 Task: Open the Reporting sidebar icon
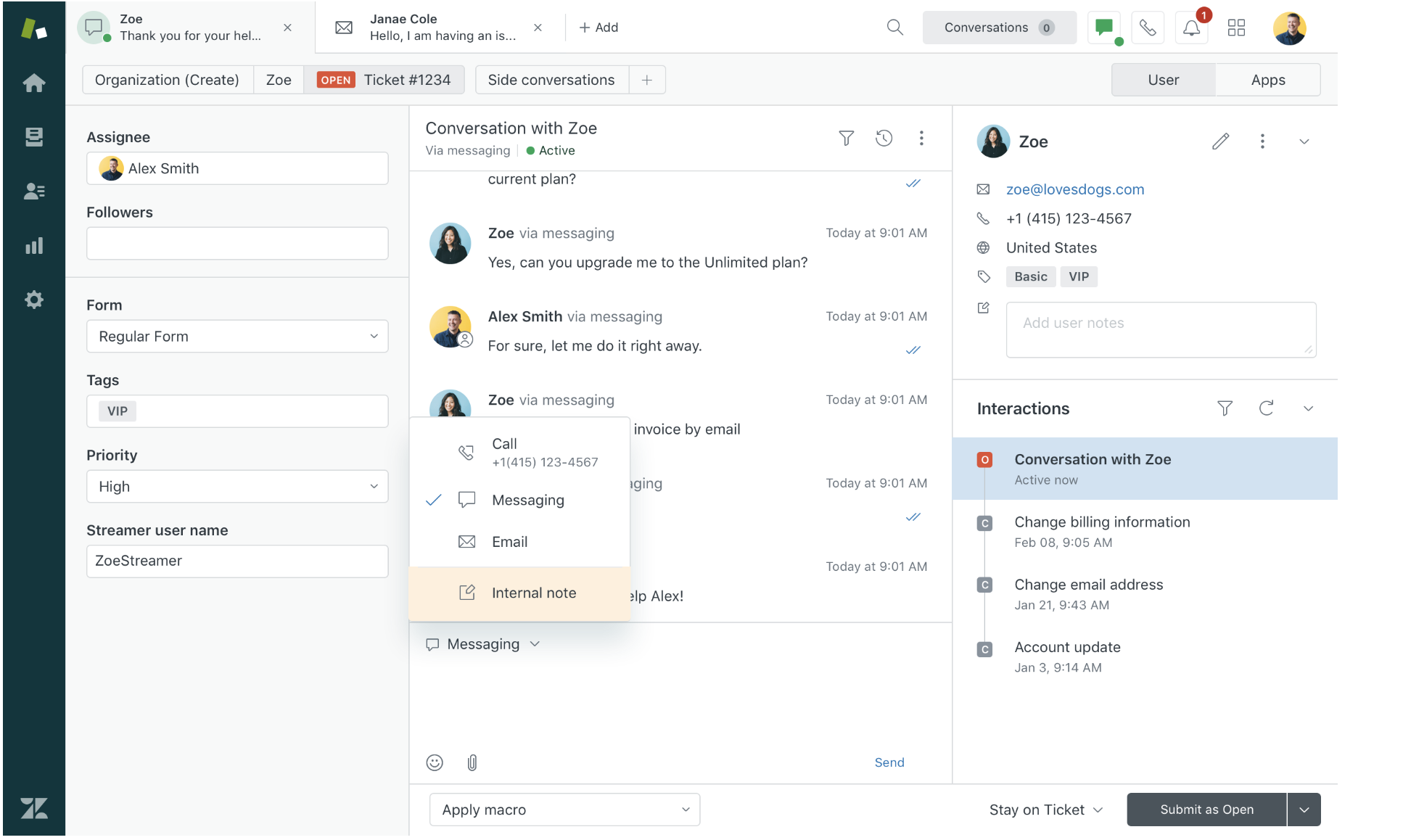(33, 245)
